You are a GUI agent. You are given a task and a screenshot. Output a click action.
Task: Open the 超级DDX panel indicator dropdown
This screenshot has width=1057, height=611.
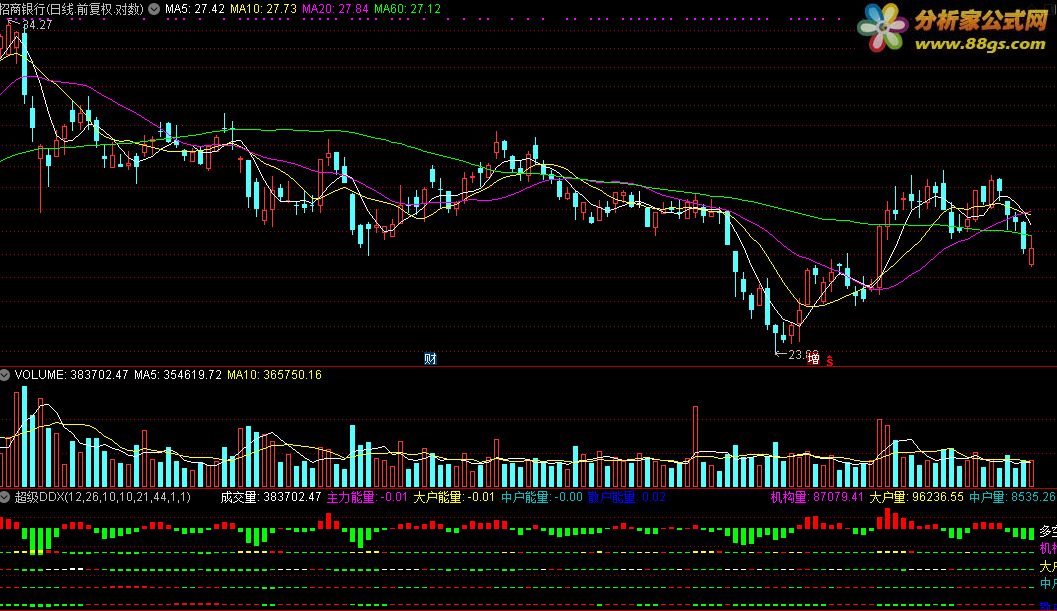(x=5, y=497)
